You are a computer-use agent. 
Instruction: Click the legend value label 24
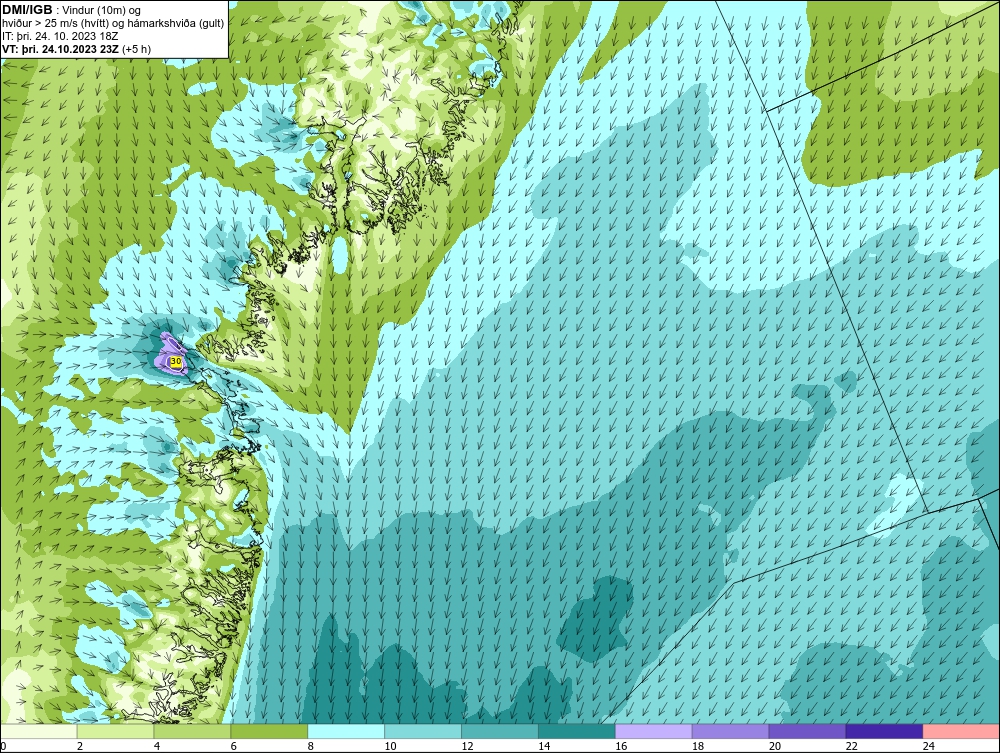click(x=929, y=746)
